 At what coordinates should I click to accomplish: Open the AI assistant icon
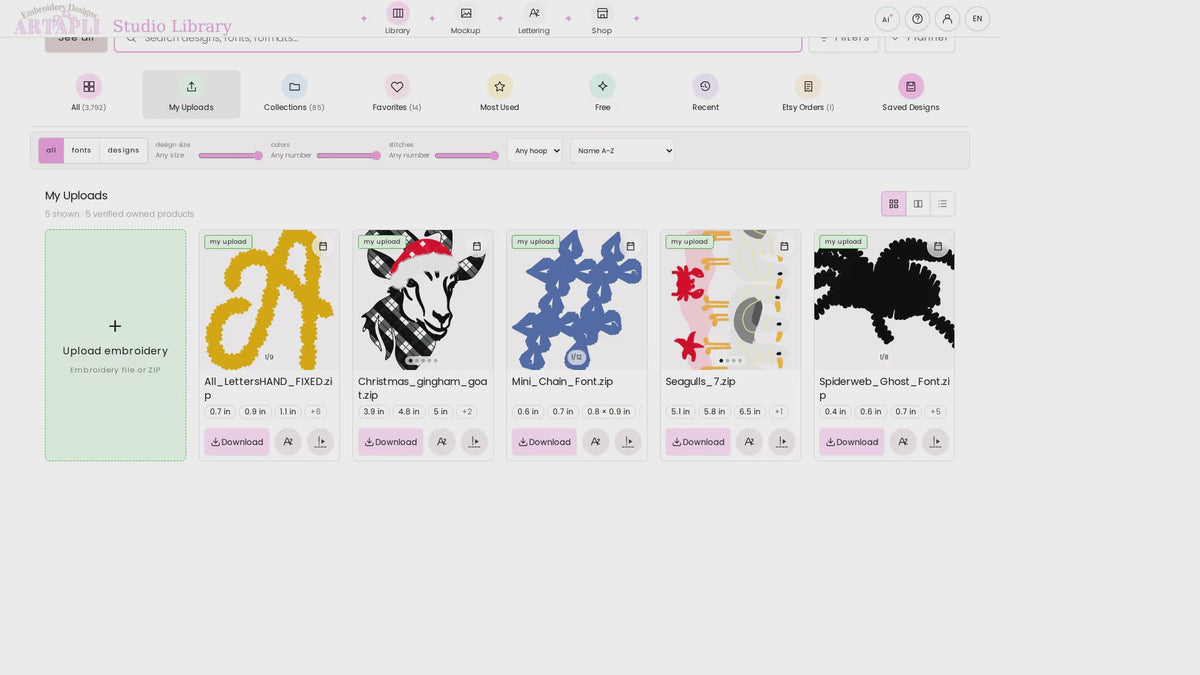point(887,19)
